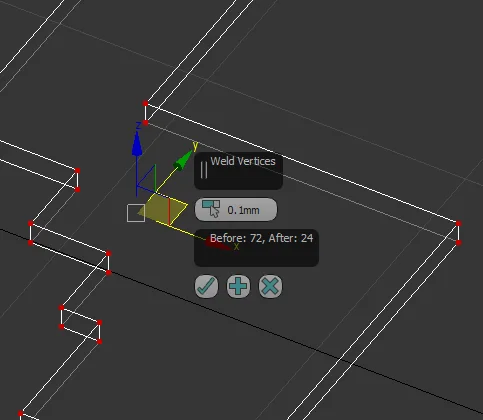Click the Weld Vertices caddy title
This screenshot has height=420, width=483.
coord(243,161)
